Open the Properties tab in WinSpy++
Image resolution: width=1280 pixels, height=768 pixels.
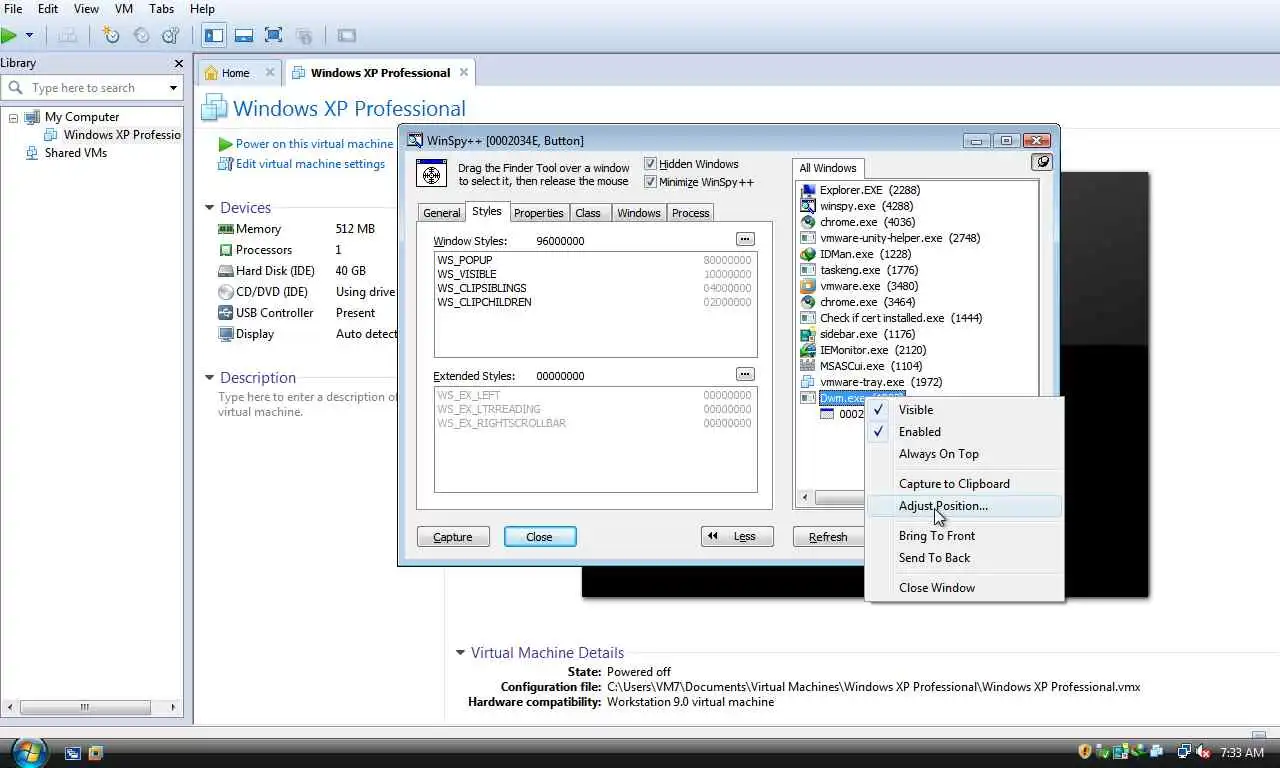pos(539,213)
